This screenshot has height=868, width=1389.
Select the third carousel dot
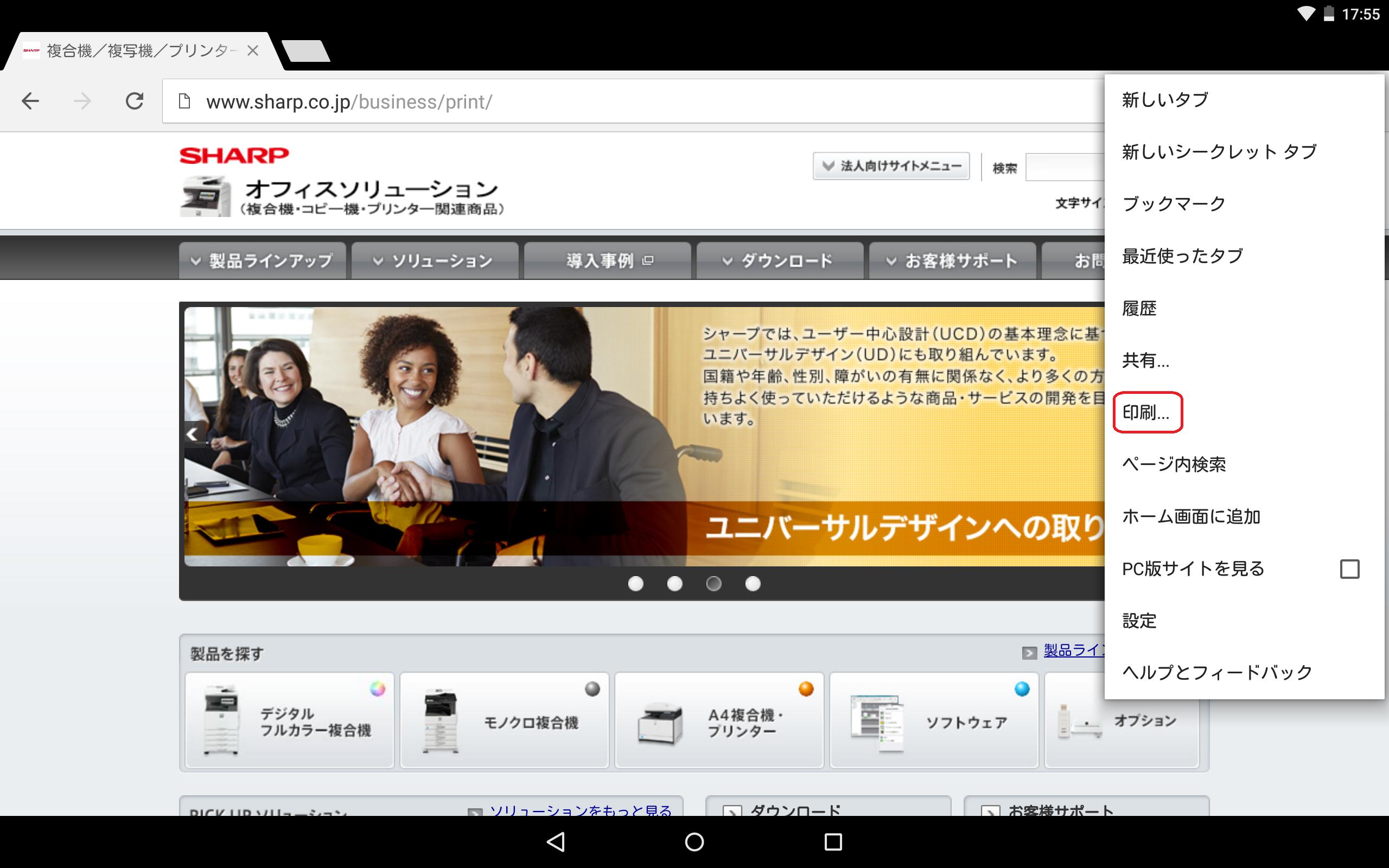[713, 584]
